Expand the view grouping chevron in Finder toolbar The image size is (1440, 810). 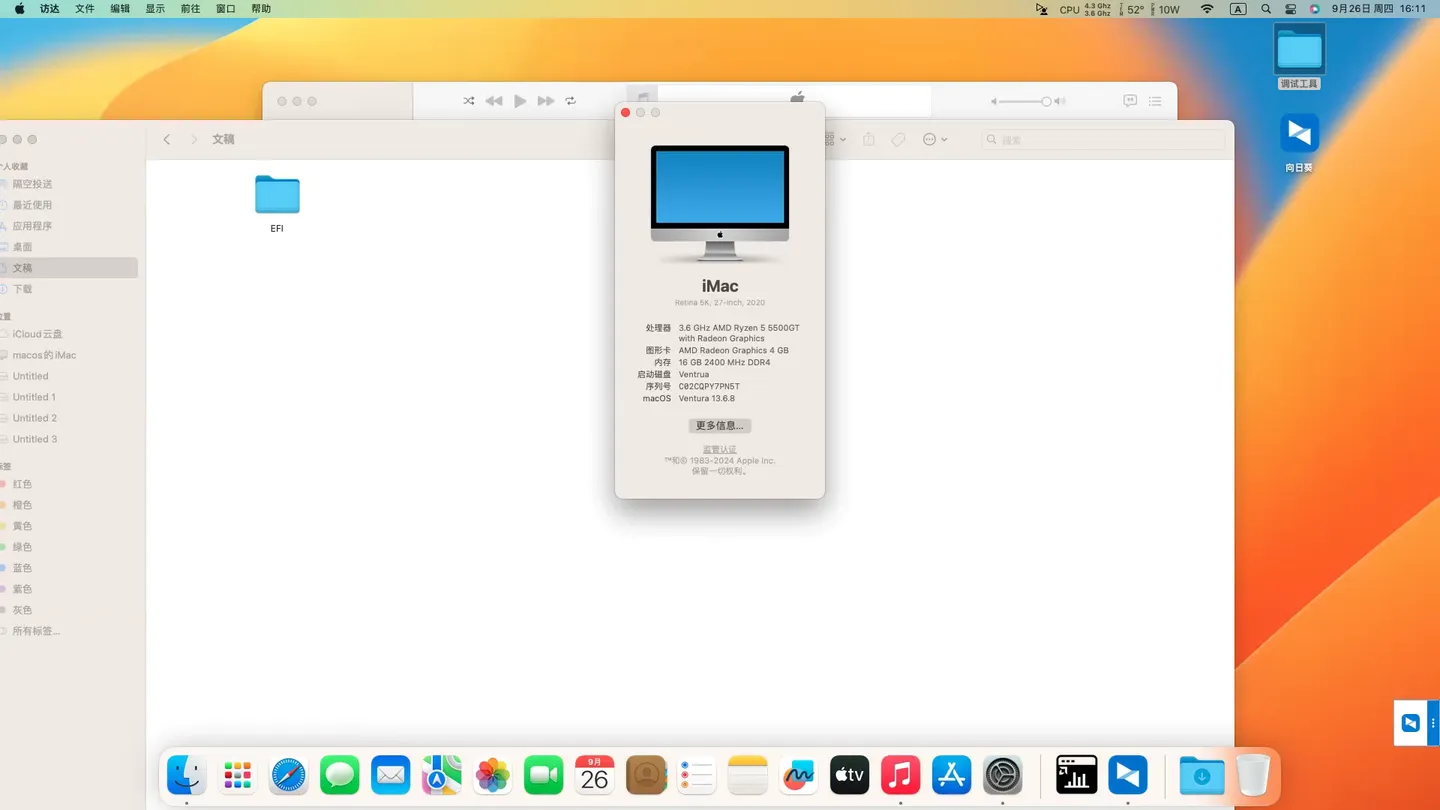tap(844, 140)
